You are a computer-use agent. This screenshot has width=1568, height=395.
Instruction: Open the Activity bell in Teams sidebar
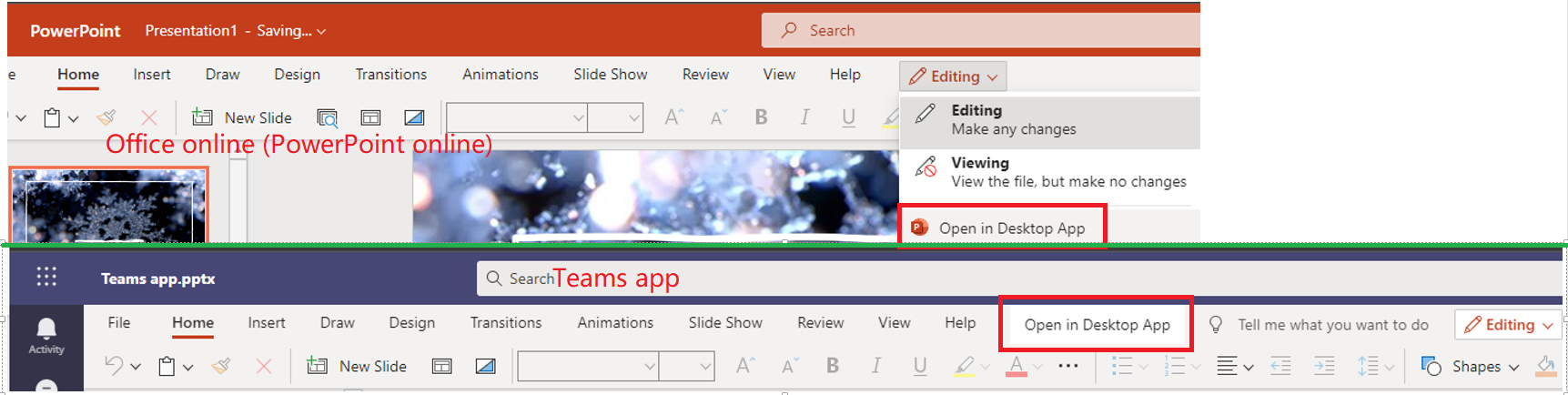[x=46, y=336]
